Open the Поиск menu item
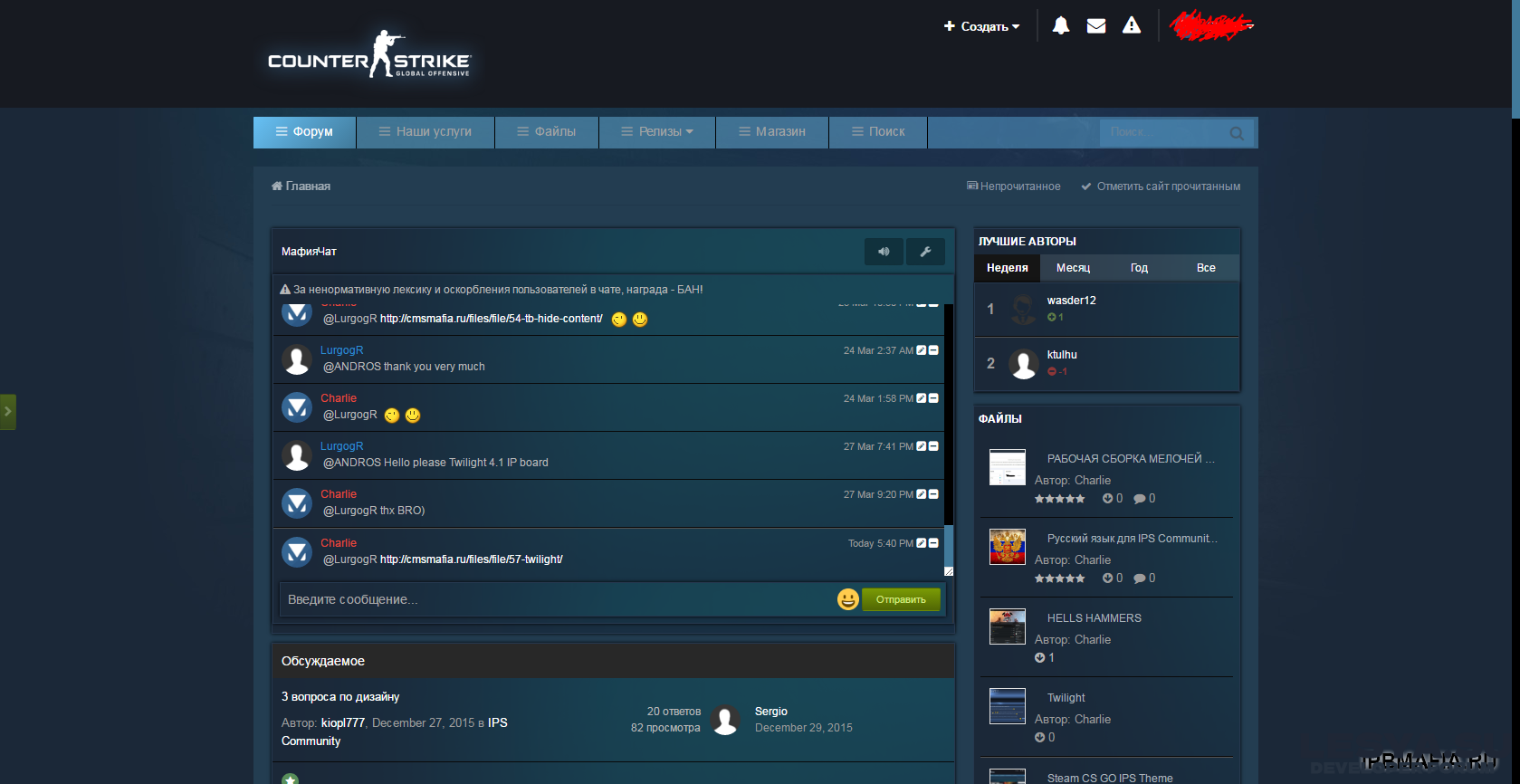 coord(878,132)
